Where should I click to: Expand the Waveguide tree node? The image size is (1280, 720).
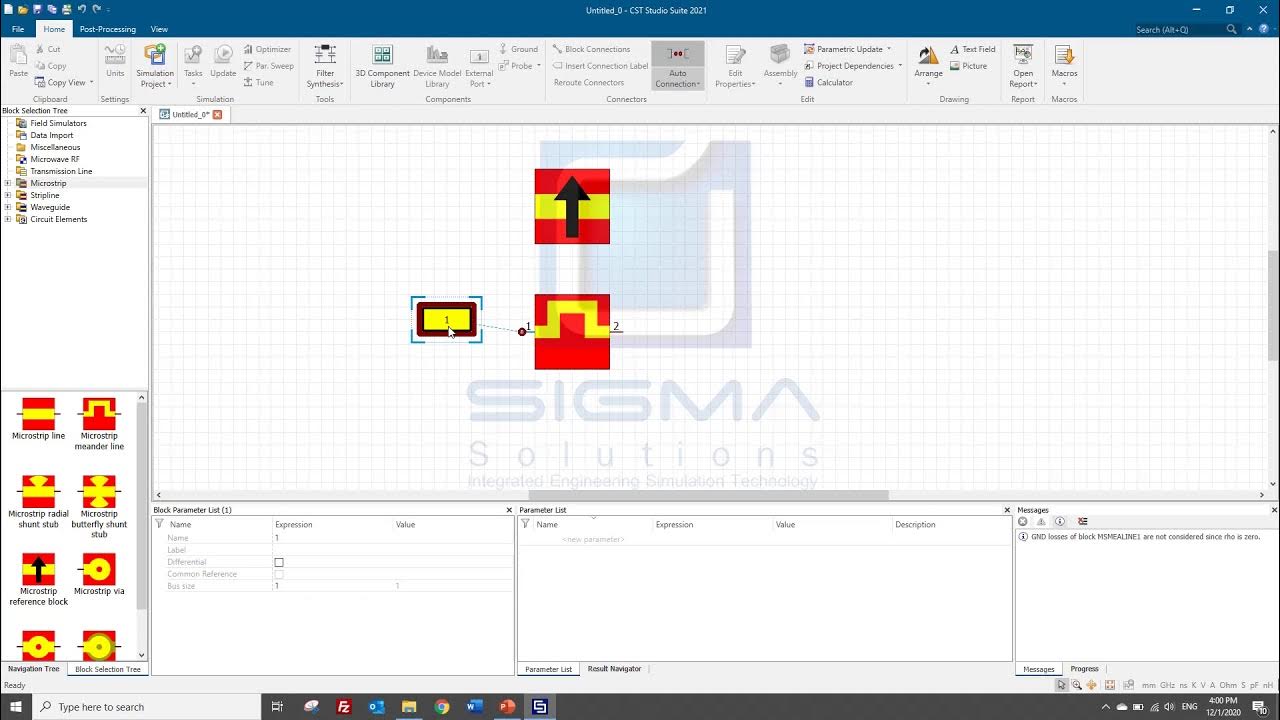click(8, 207)
